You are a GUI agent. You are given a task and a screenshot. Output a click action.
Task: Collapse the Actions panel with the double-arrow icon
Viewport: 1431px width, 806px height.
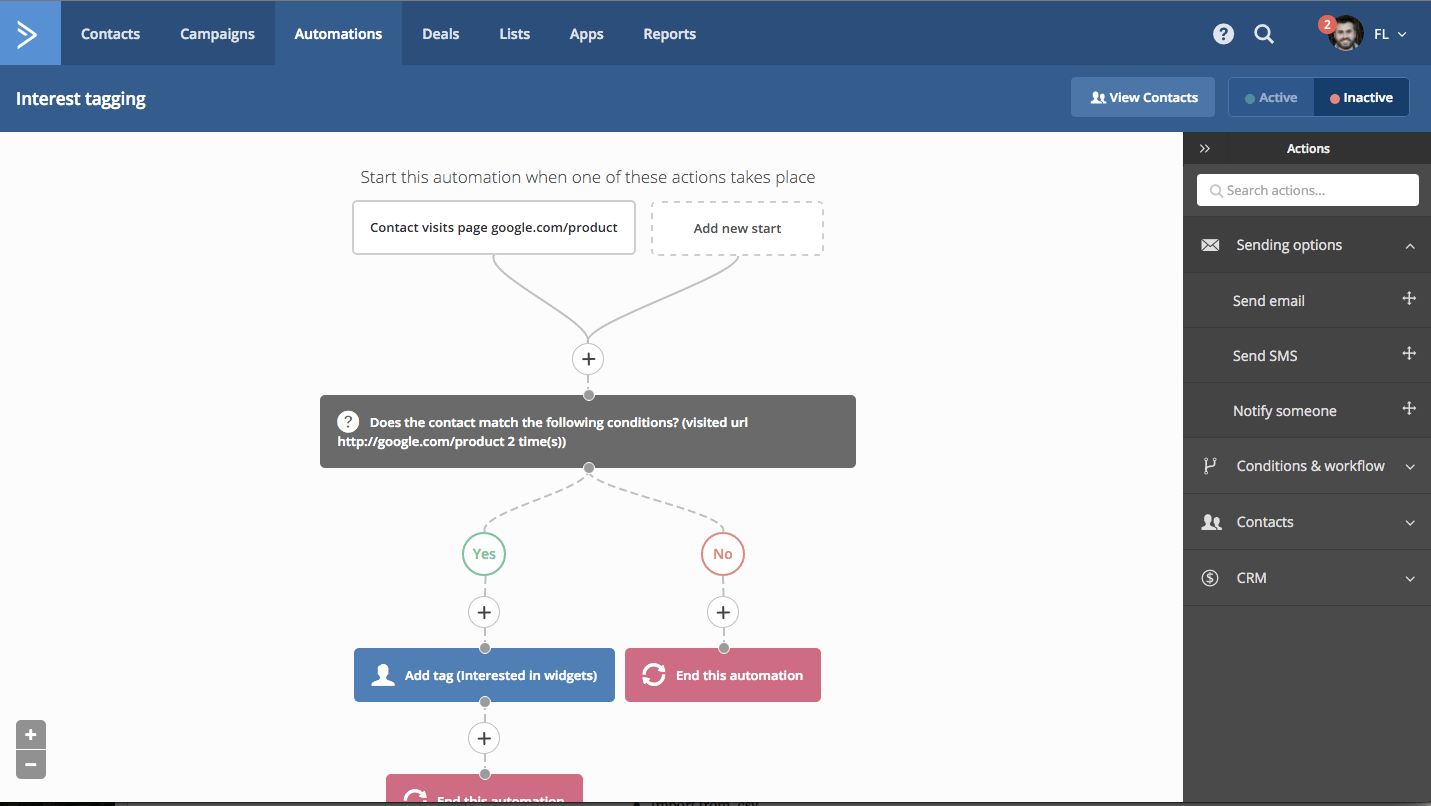[x=1206, y=148]
